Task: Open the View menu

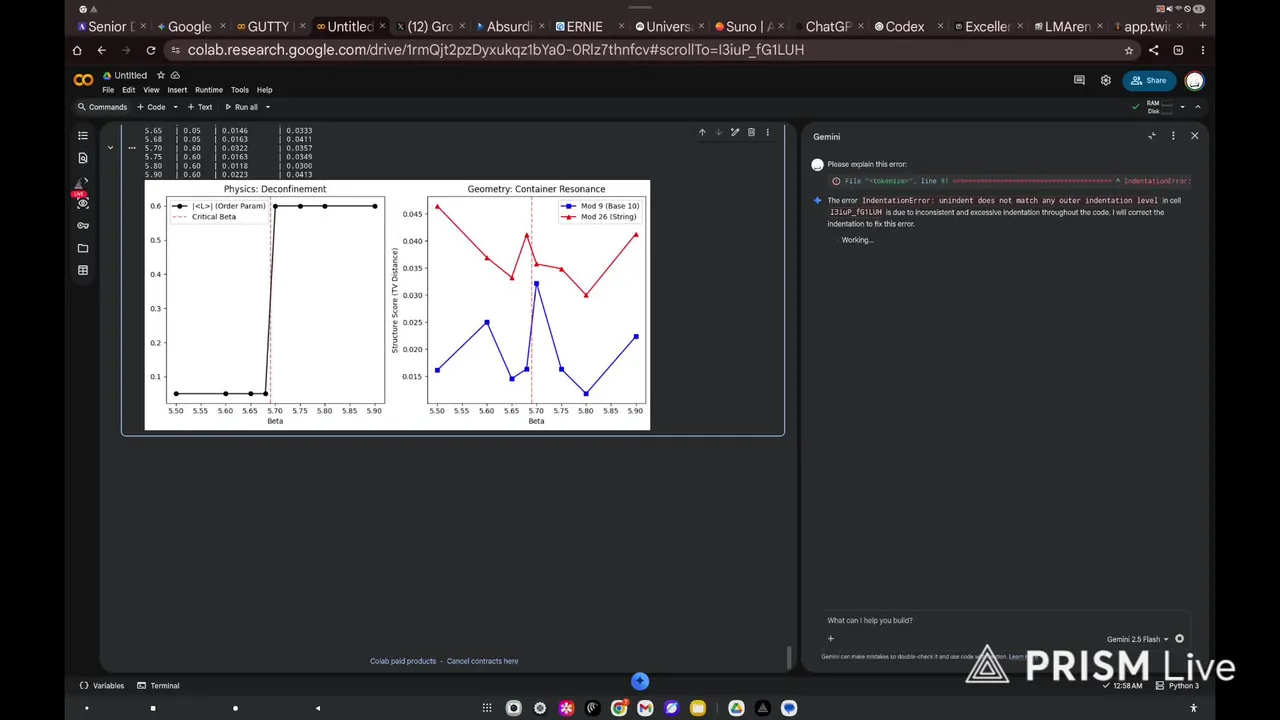Action: [x=151, y=90]
